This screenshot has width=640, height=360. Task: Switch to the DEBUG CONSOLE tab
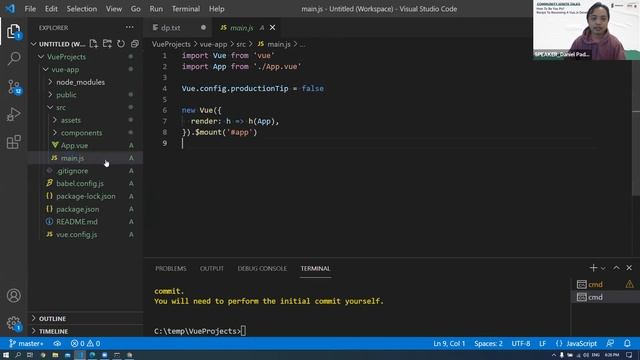coord(262,268)
